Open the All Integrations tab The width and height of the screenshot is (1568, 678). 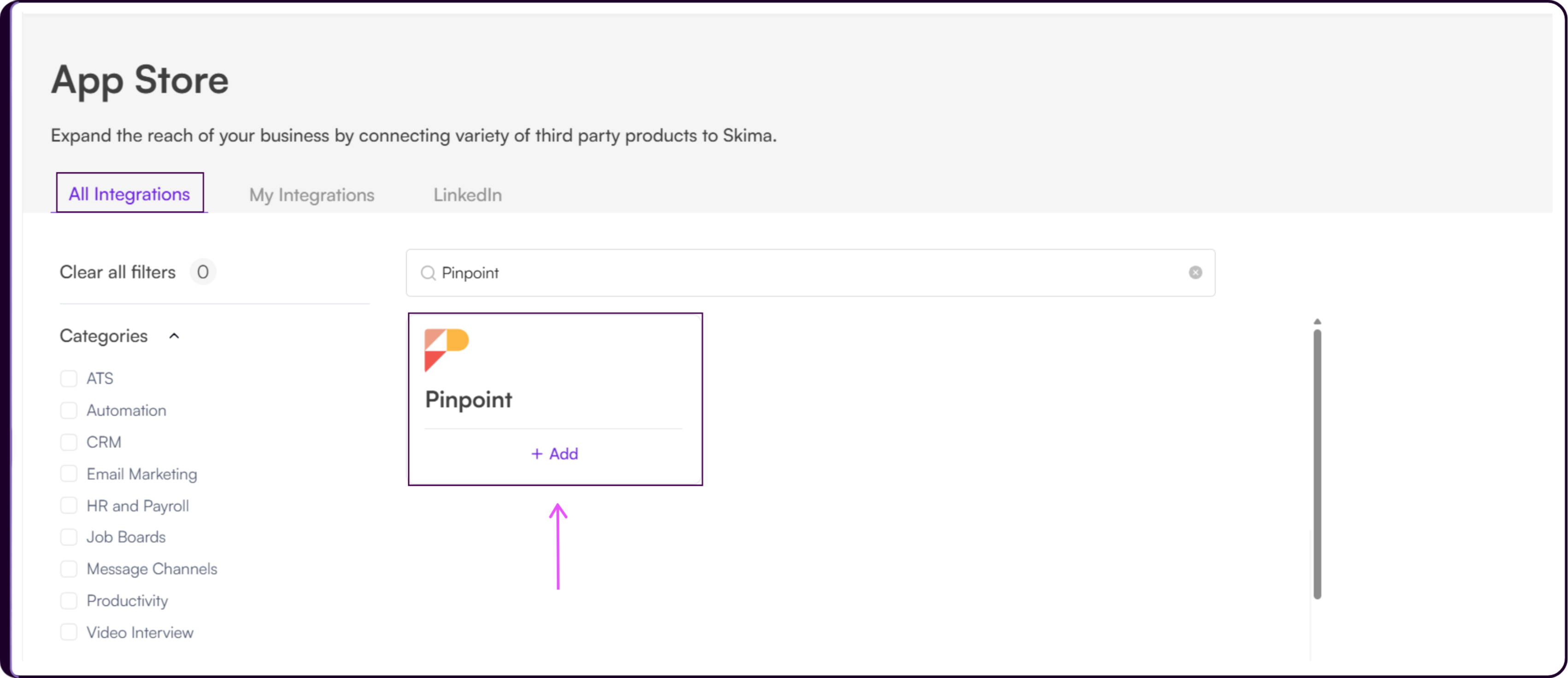[x=129, y=194]
